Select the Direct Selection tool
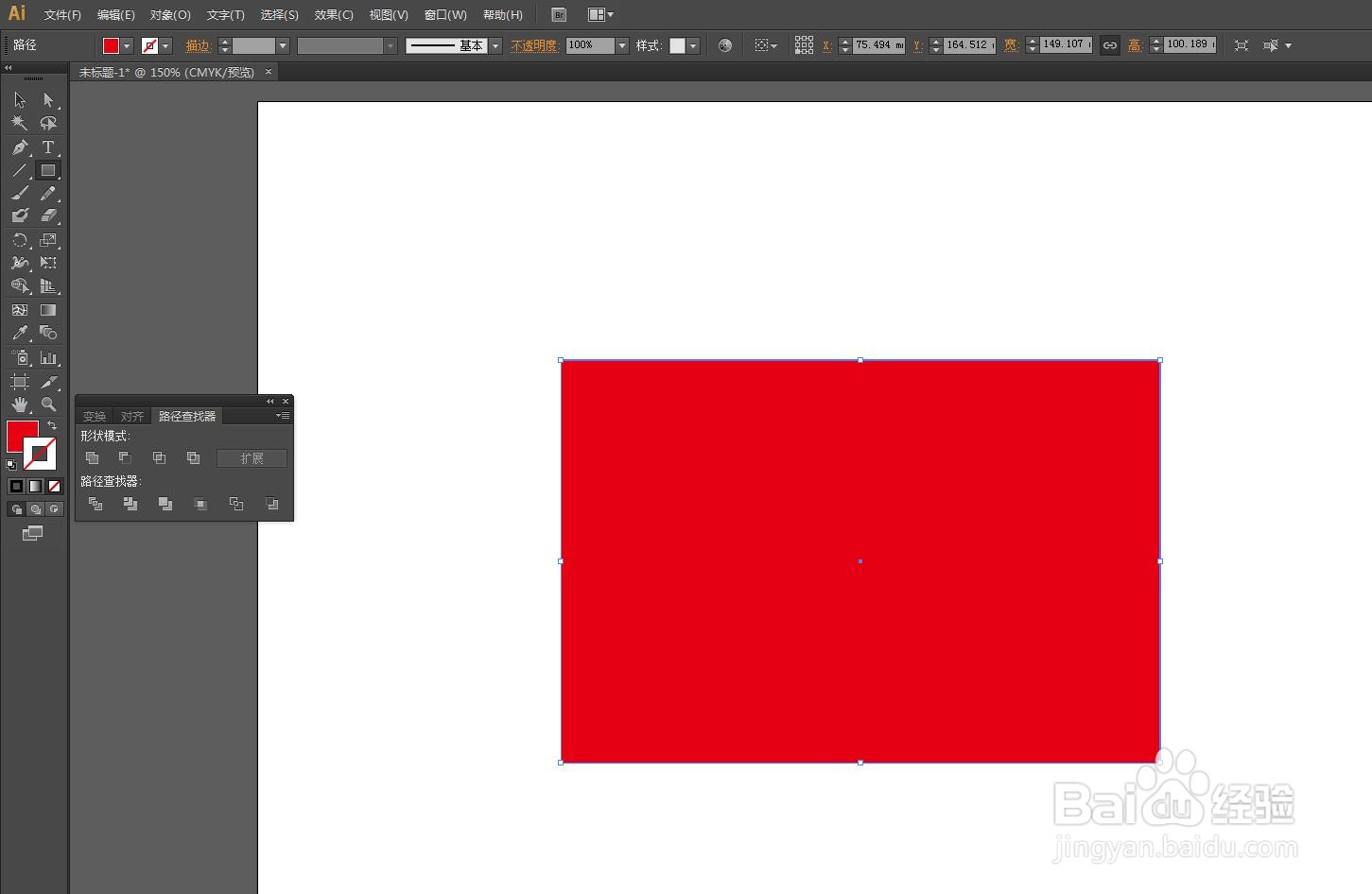The image size is (1372, 894). coord(48,100)
